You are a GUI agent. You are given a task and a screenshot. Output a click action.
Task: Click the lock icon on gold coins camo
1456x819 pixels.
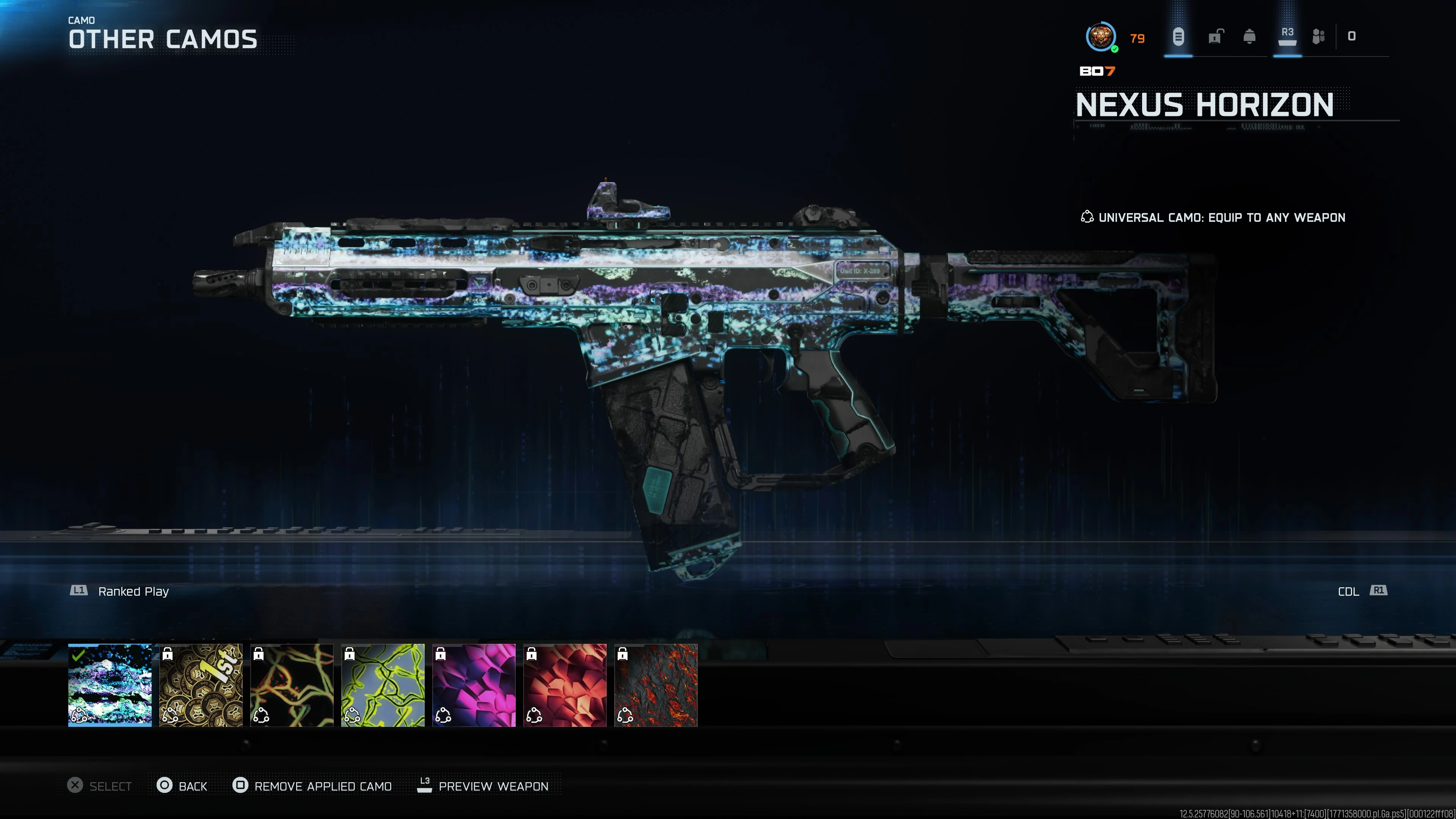168,654
